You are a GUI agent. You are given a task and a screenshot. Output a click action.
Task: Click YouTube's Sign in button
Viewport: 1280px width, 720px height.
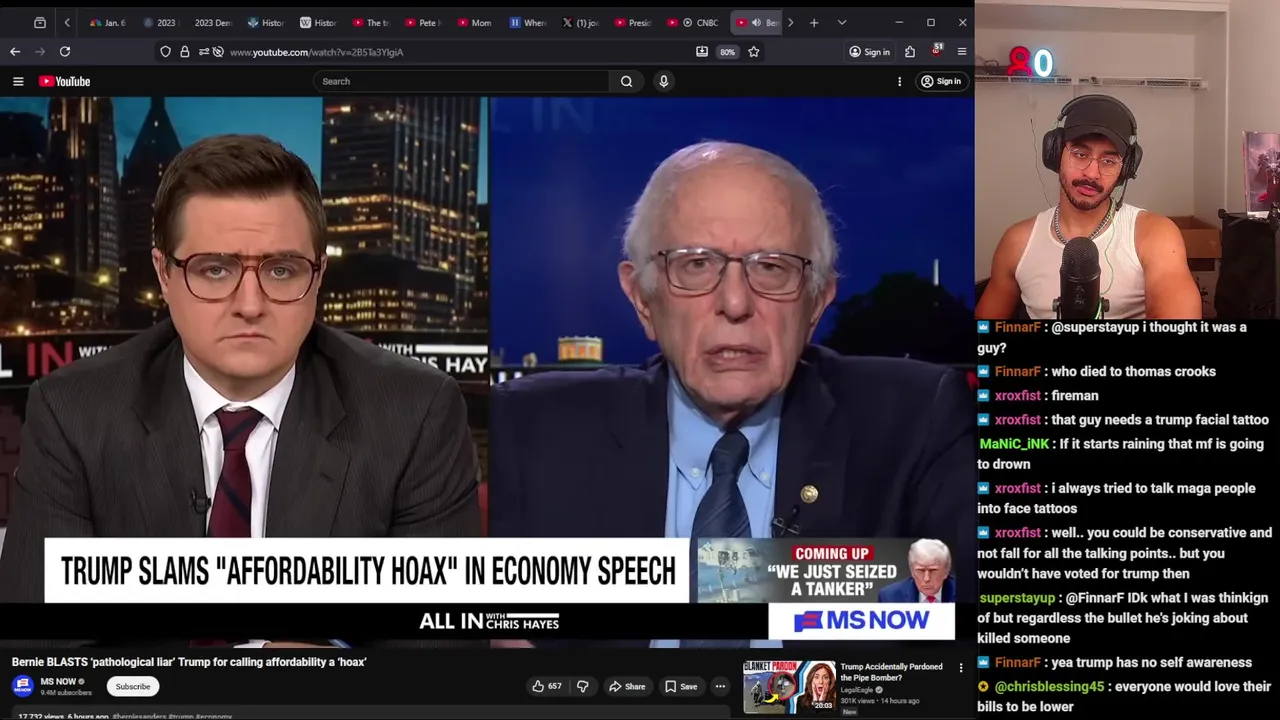(941, 81)
